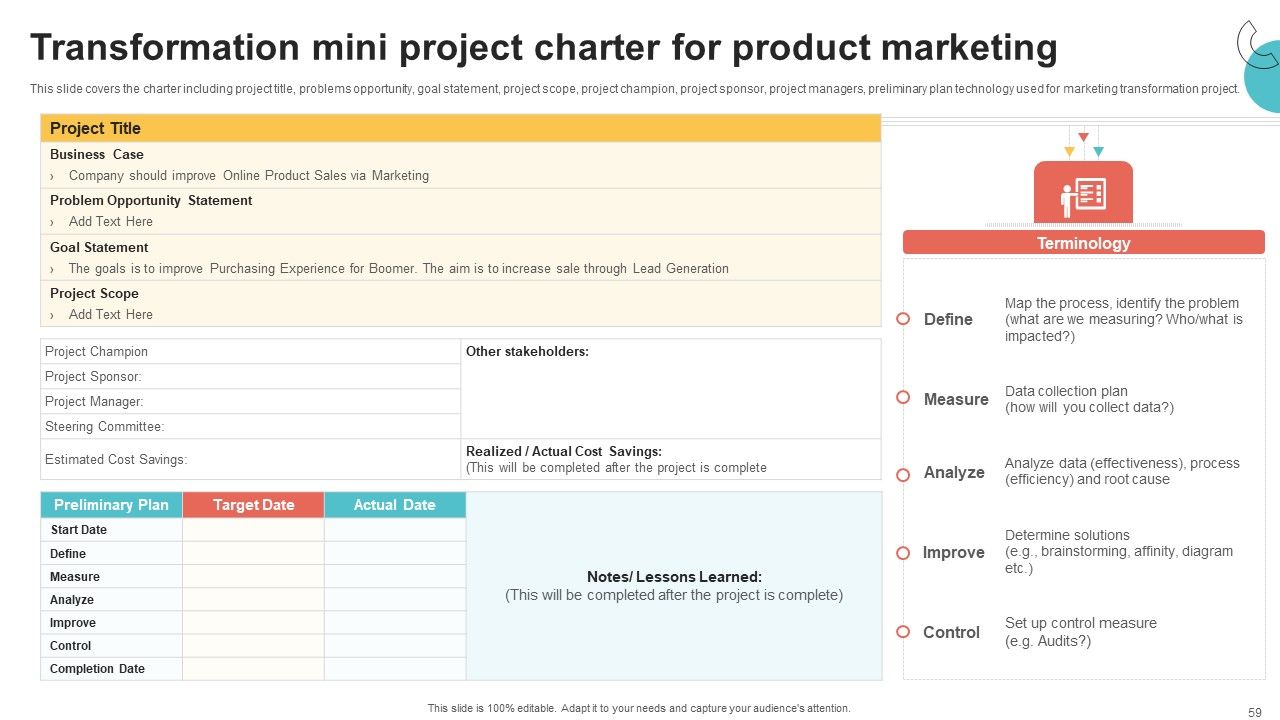The image size is (1280, 720).
Task: Click the circle bullet next to Control
Action: [x=903, y=632]
